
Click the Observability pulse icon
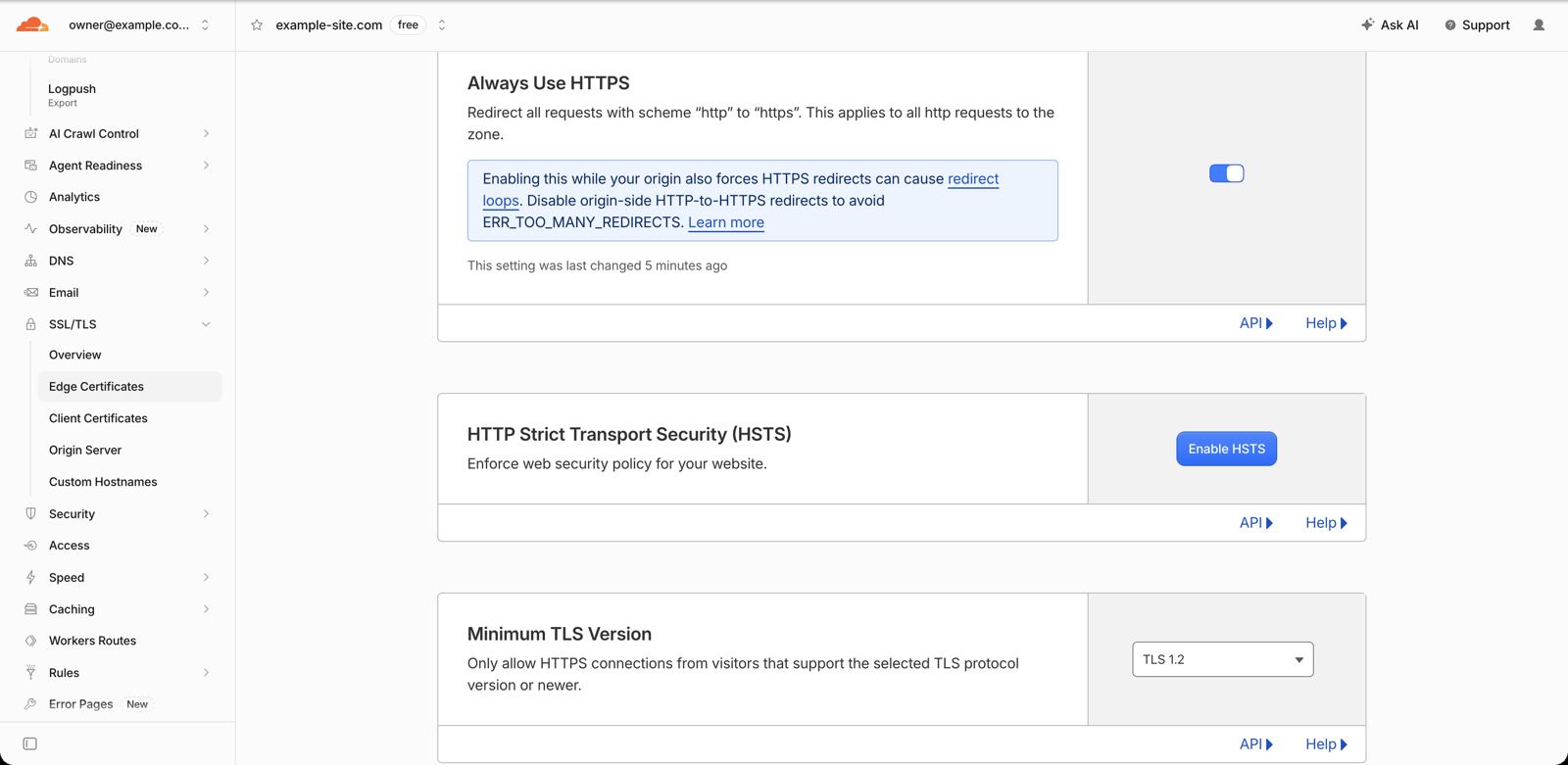(30, 228)
